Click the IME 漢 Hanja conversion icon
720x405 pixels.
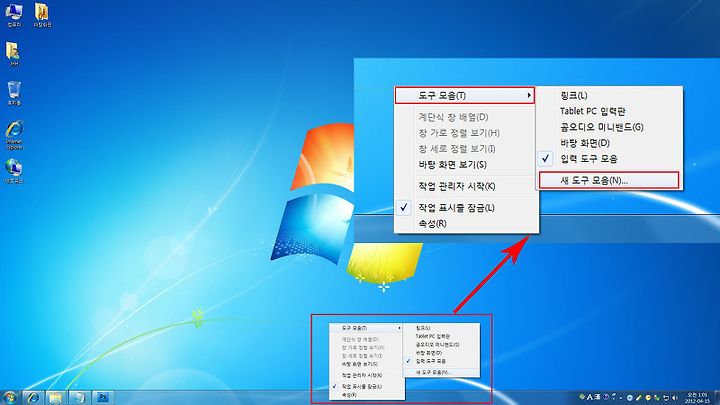[x=597, y=397]
